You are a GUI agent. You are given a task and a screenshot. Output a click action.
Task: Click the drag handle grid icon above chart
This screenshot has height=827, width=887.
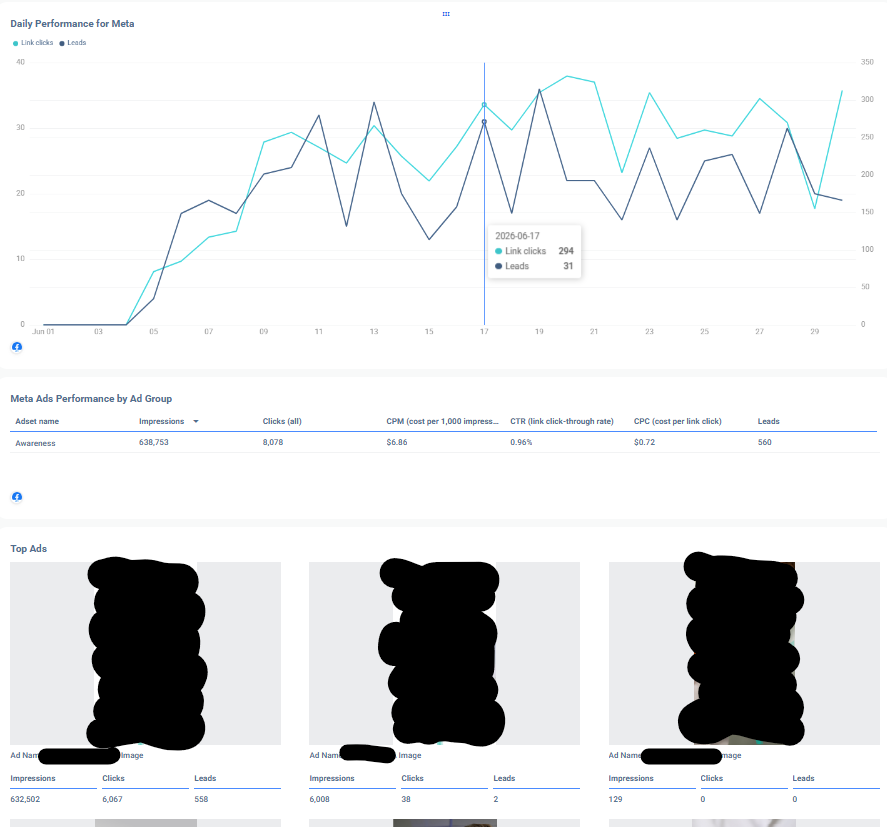tap(446, 14)
